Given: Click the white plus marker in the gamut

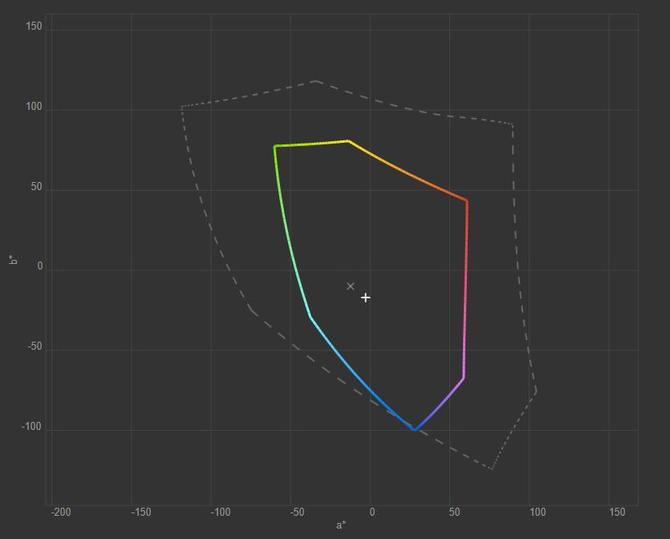Looking at the screenshot, I should (x=365, y=297).
